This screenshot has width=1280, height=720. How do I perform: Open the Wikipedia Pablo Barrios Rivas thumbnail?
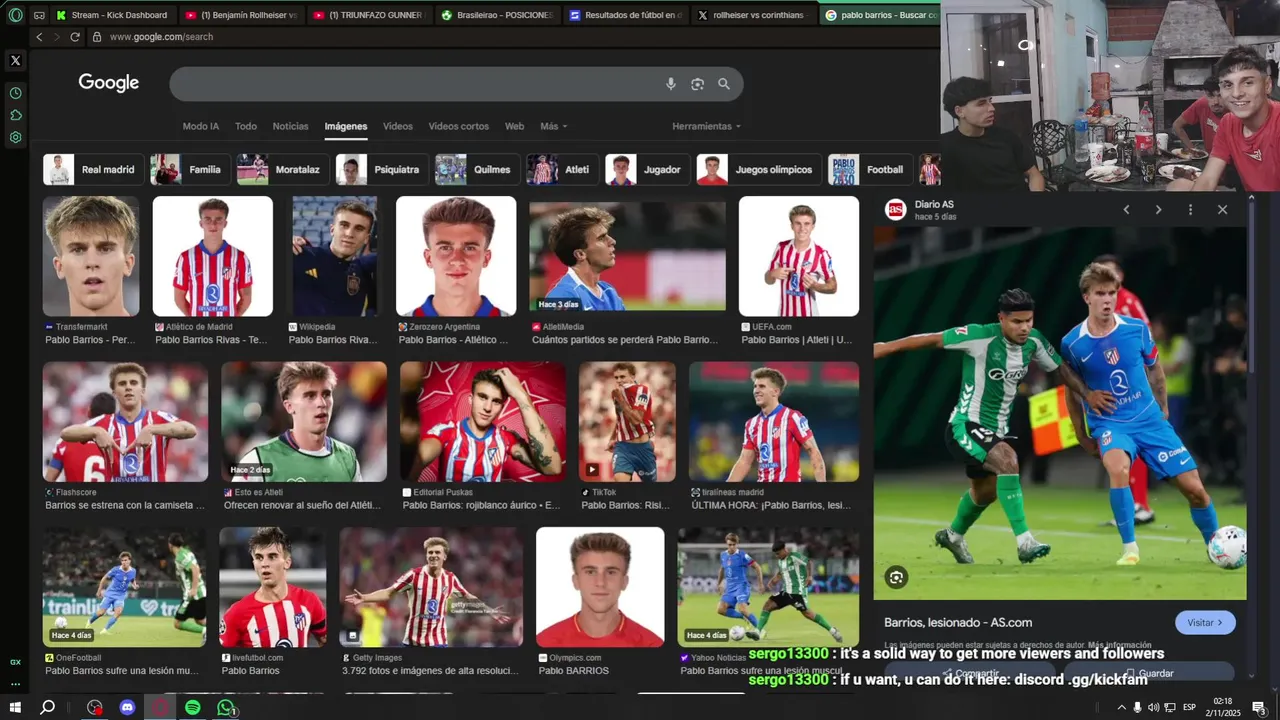click(334, 256)
